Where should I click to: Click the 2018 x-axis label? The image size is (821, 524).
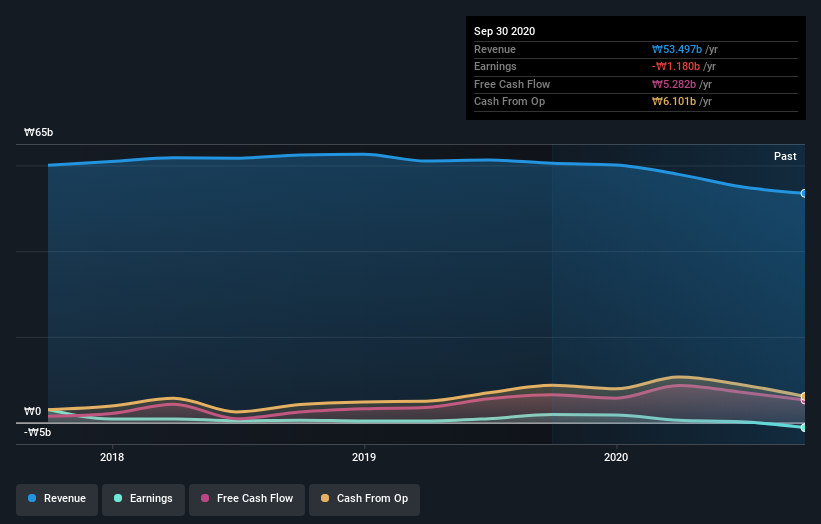pyautogui.click(x=112, y=457)
